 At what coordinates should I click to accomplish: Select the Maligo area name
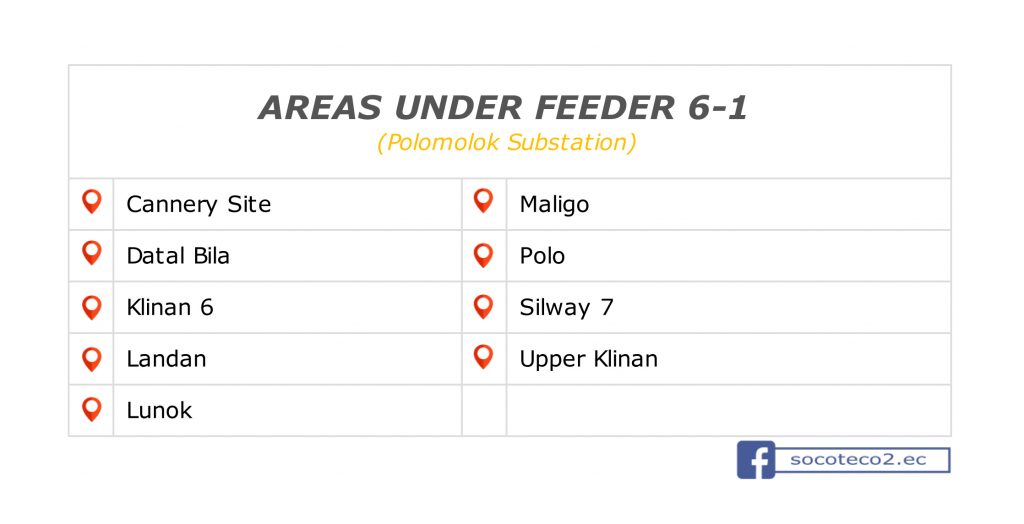[554, 205]
